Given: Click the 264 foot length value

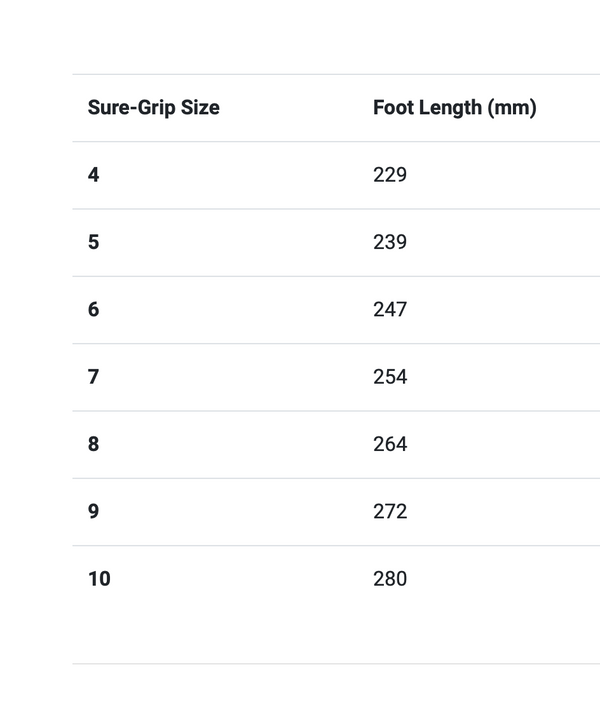Looking at the screenshot, I should (x=390, y=444).
